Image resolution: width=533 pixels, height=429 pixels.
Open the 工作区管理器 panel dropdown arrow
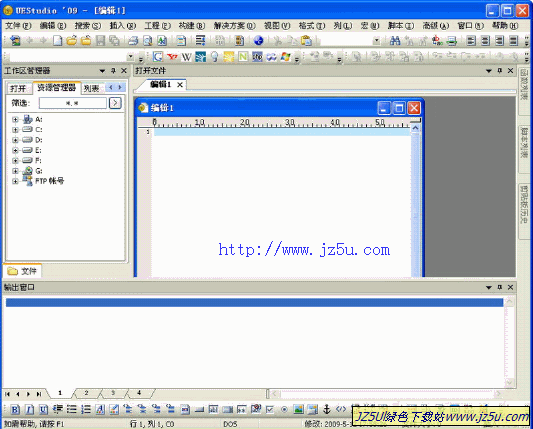(x=102, y=71)
